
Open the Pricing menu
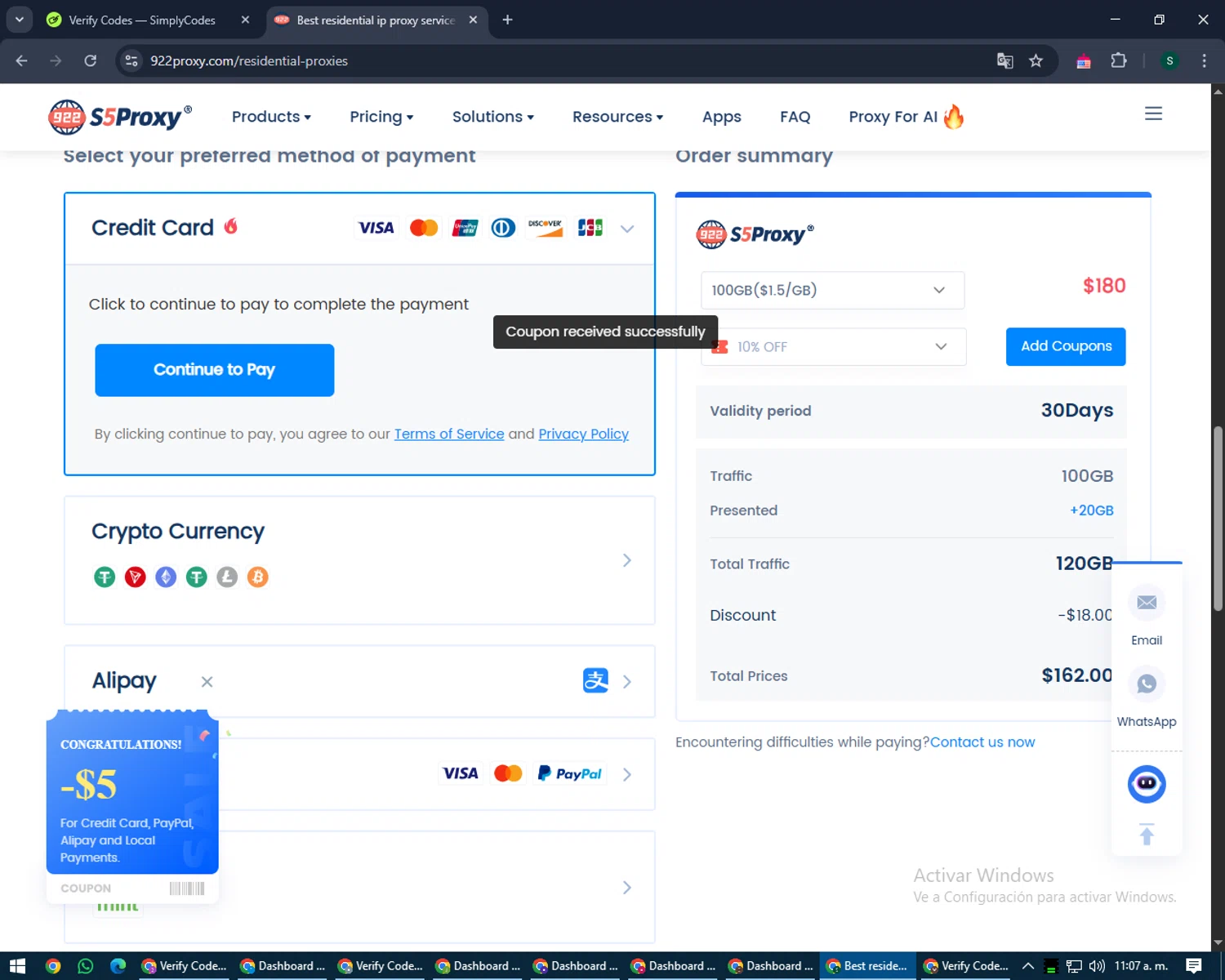coord(381,117)
